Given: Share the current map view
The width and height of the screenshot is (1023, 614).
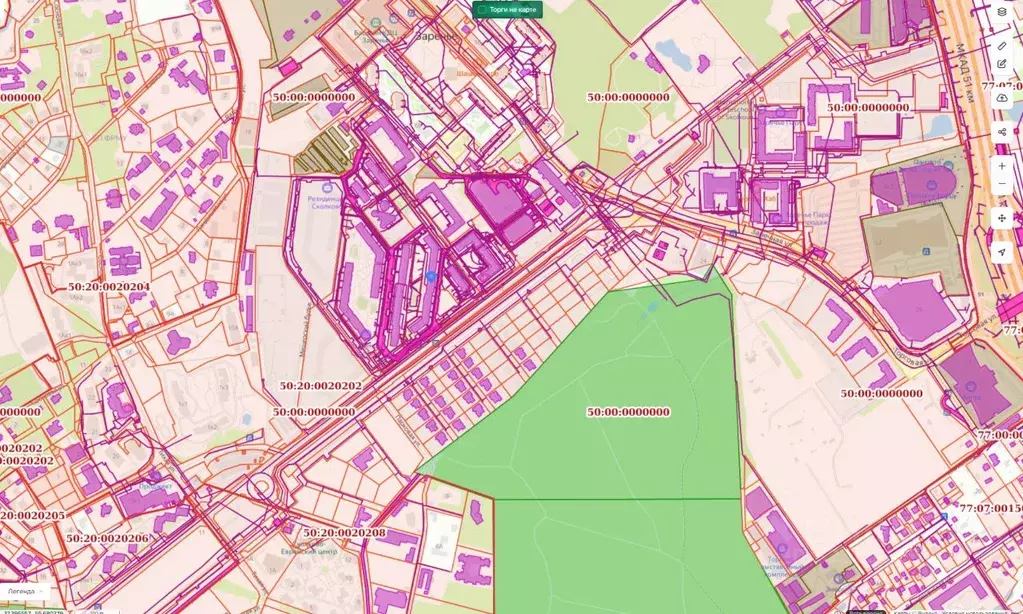Looking at the screenshot, I should (x=1002, y=132).
